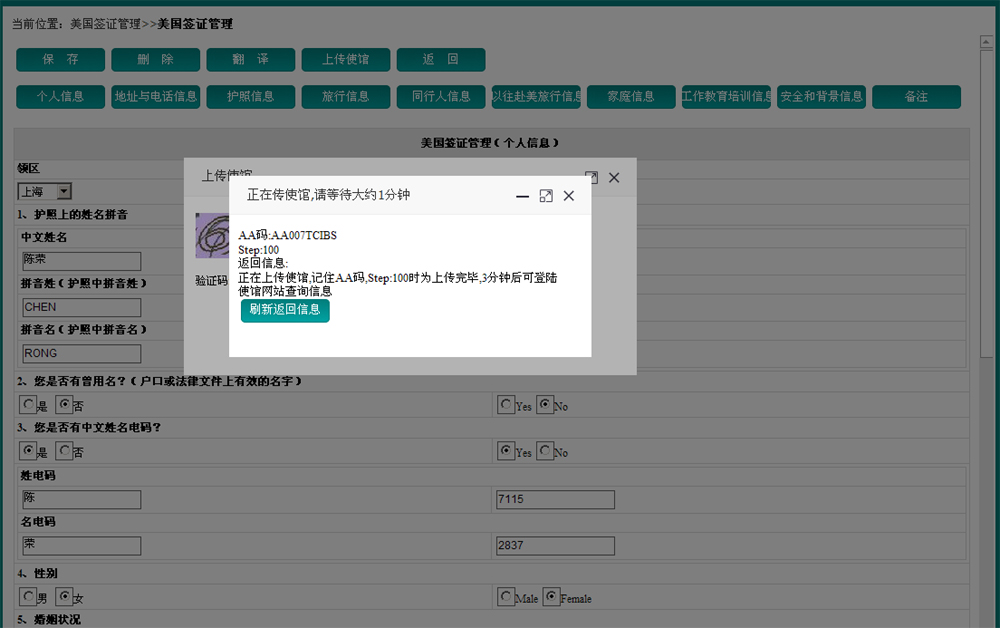Image resolution: width=1000 pixels, height=628 pixels.
Task: Select 是 for 曾用名 question
Action: (28, 405)
